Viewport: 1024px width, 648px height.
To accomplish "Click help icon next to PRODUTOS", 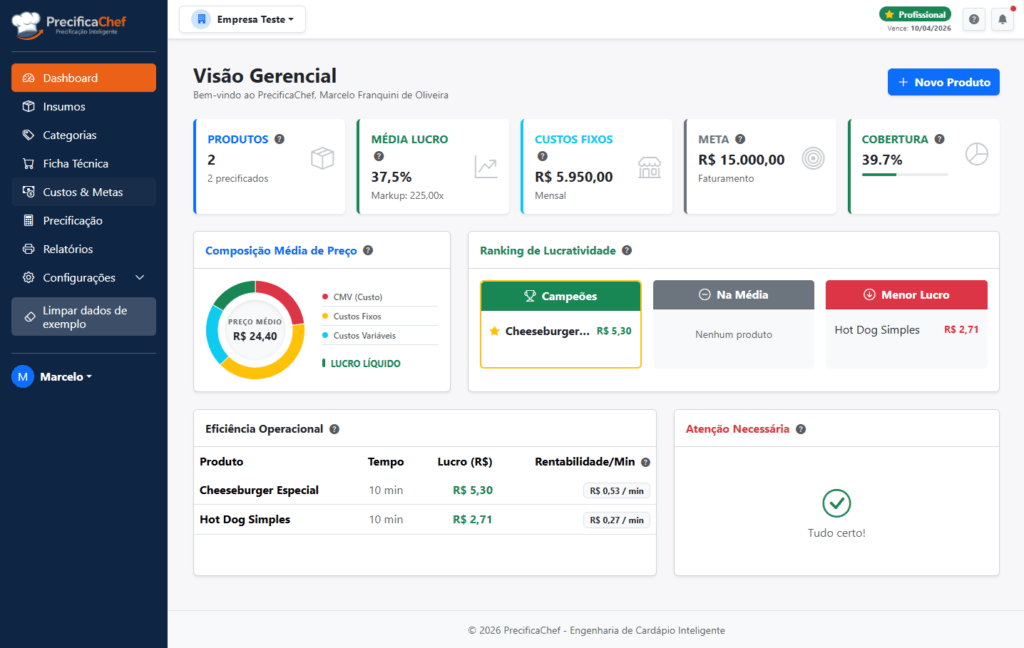I will pos(280,139).
